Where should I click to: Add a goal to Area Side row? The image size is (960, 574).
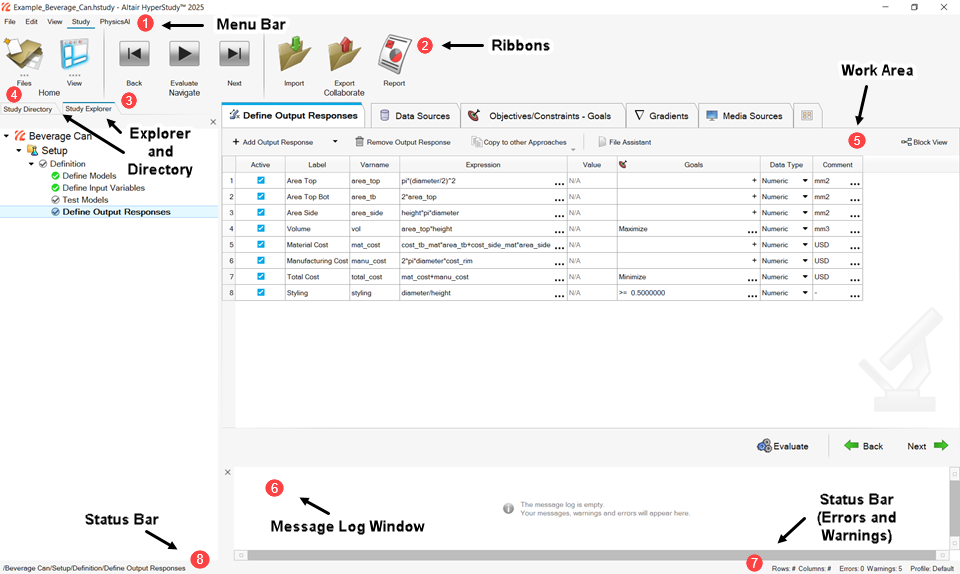(754, 212)
